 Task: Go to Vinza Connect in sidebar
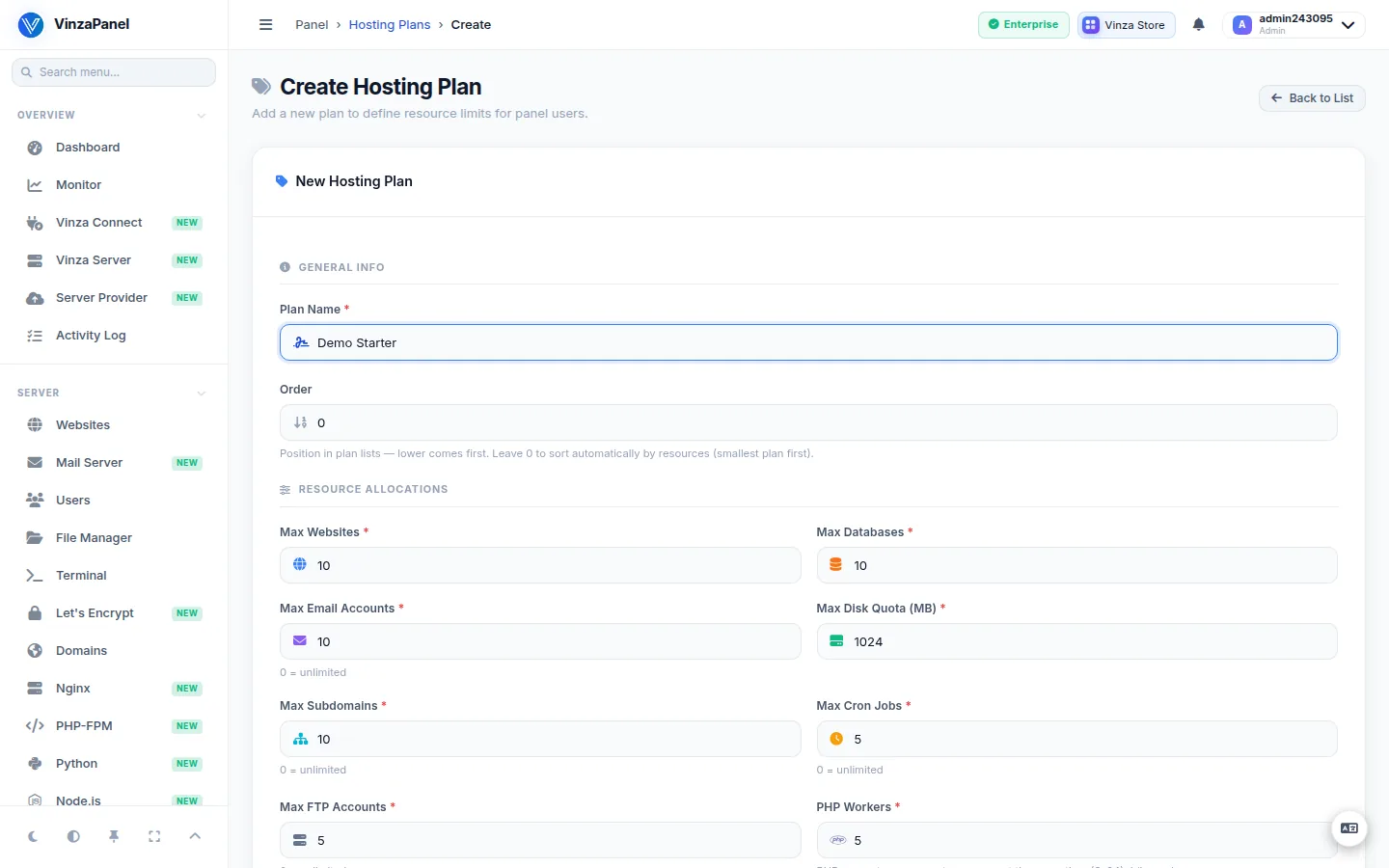(114, 223)
